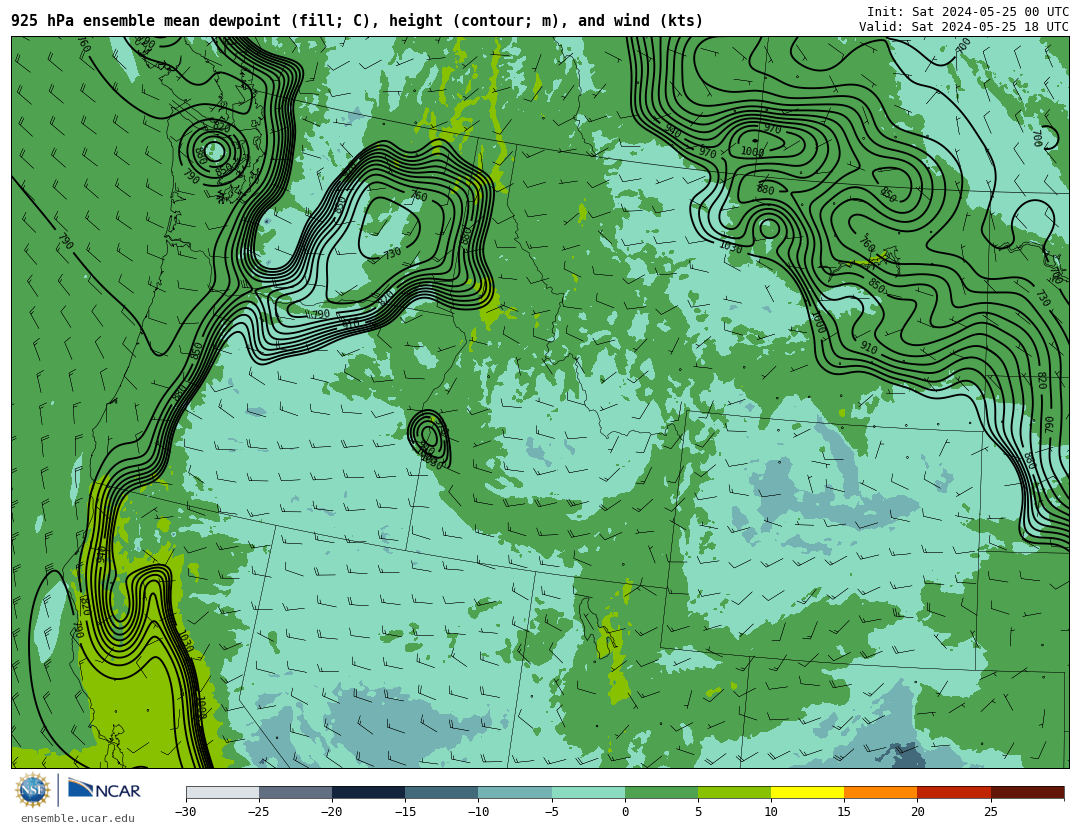
Task: Click the colorbar tick label 25
Action: pyautogui.click(x=990, y=812)
